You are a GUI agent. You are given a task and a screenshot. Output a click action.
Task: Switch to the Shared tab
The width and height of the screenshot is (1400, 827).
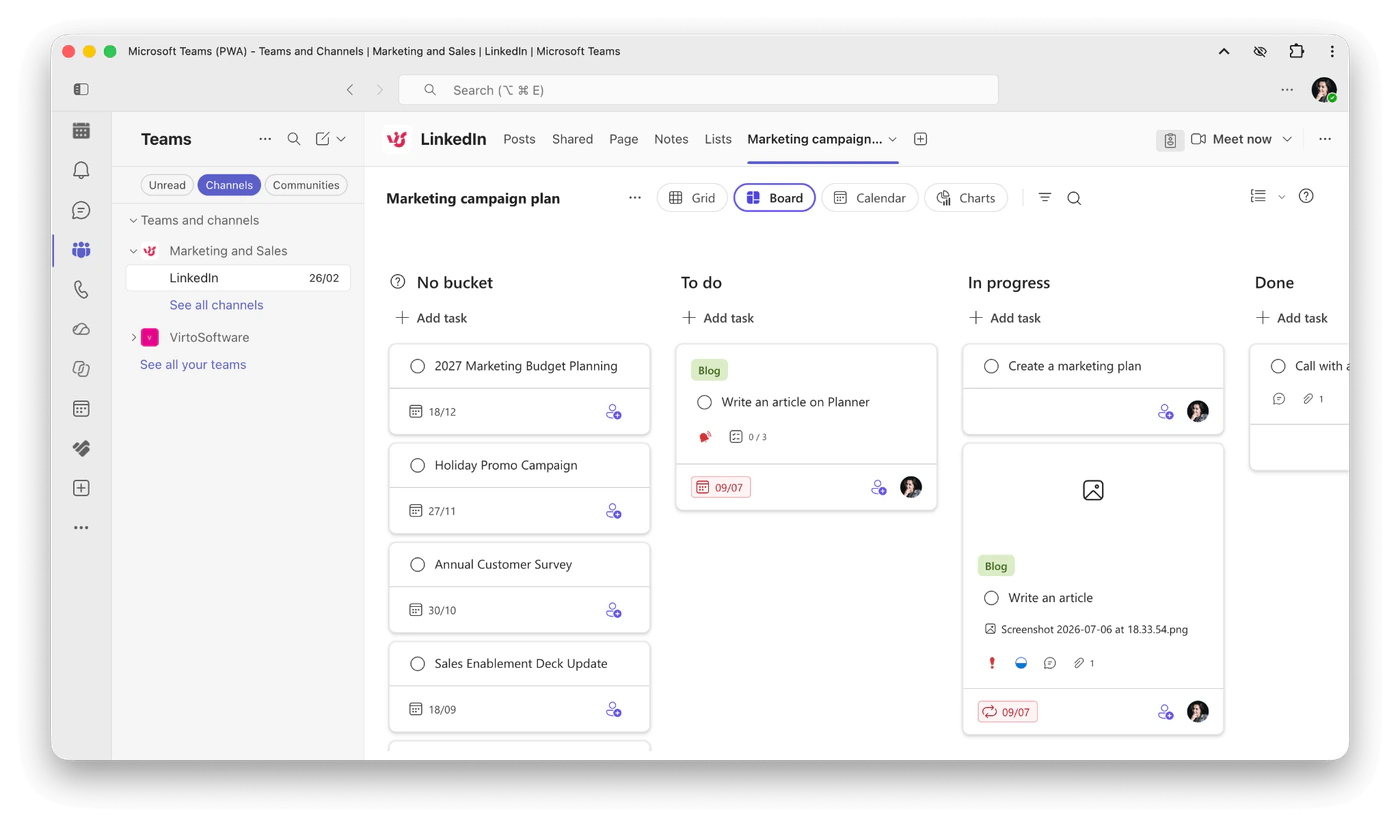572,139
